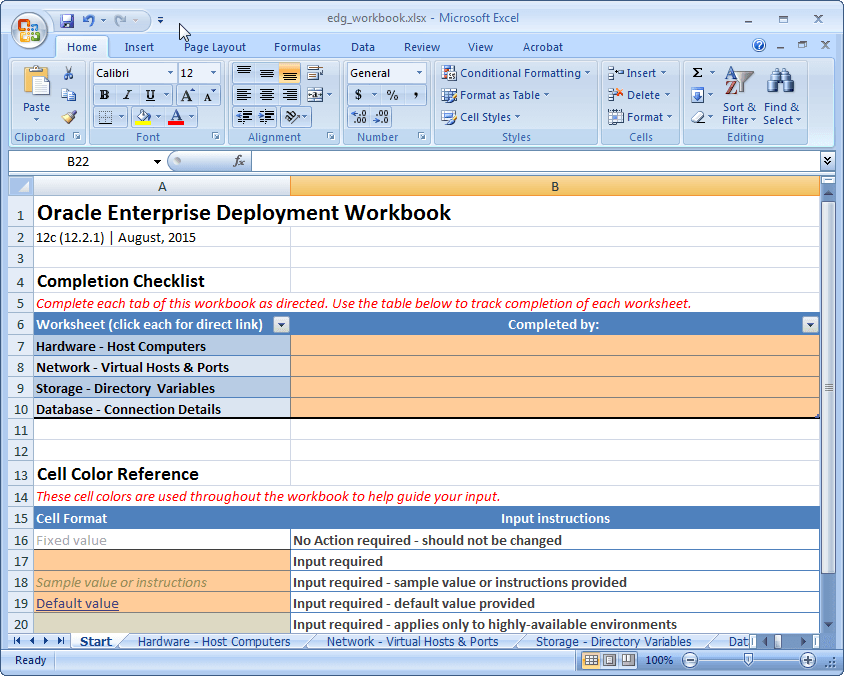
Task: Save the workbook using the Quick Access icon
Action: point(67,20)
